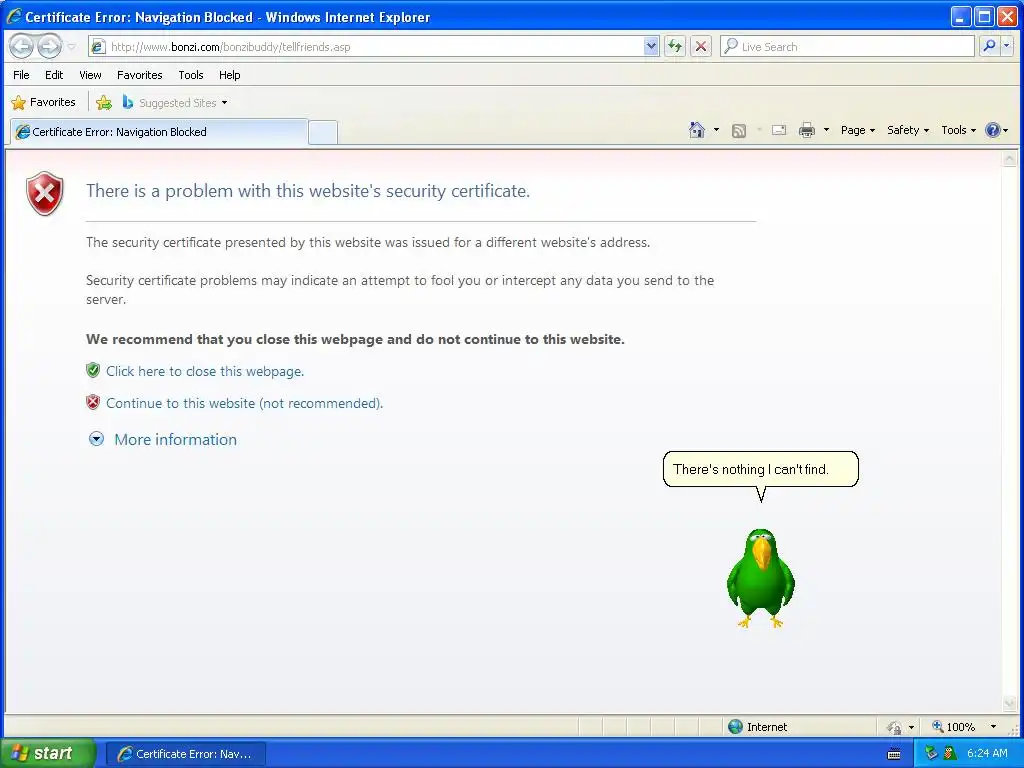Screen dimensions: 1024x768
Task: Open the zoom level dropdown arrow
Action: tap(993, 727)
